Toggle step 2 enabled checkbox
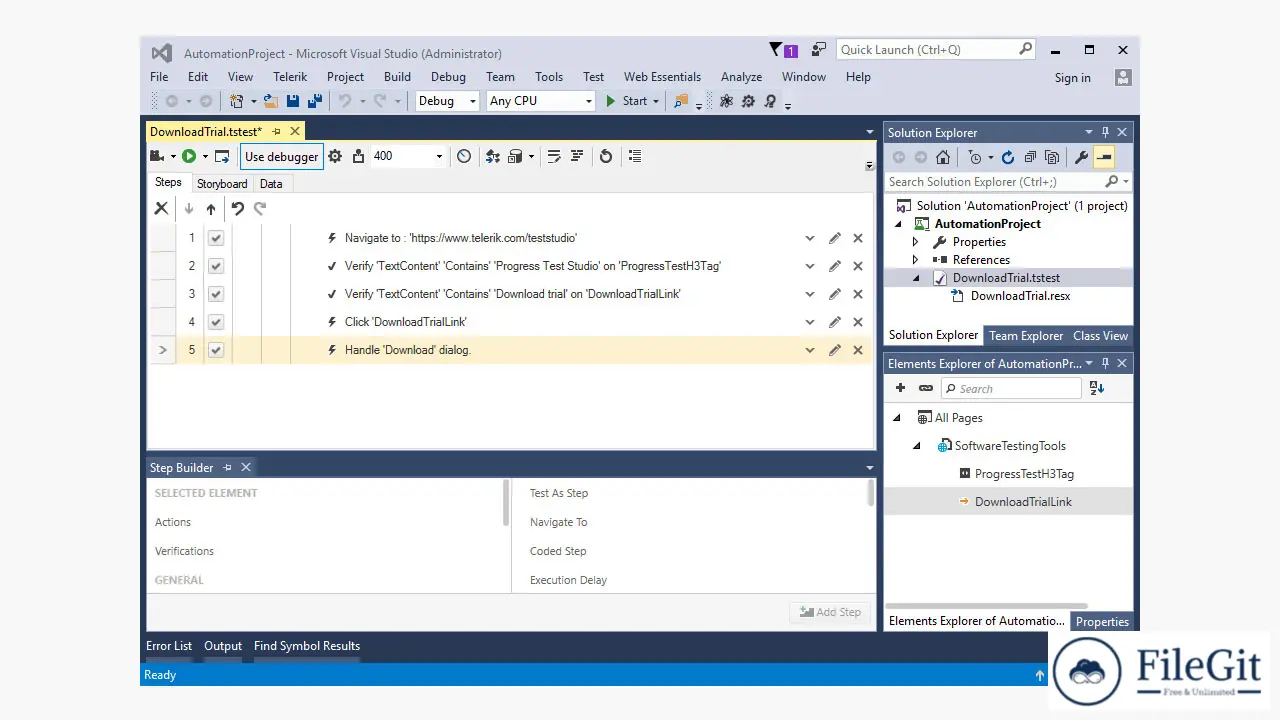This screenshot has width=1280, height=720. [x=216, y=266]
